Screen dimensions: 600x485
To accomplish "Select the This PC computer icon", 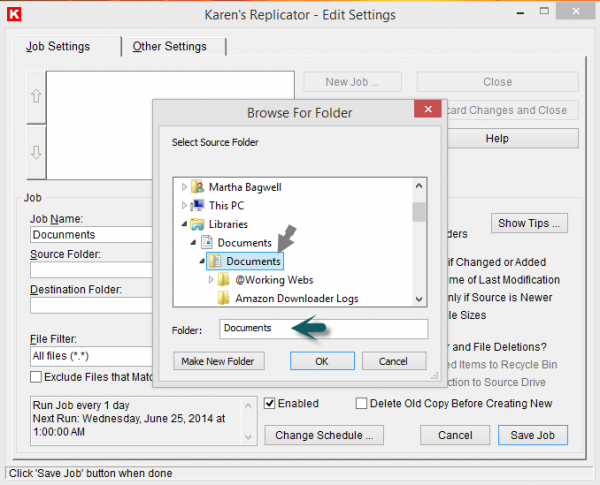I will (x=197, y=206).
